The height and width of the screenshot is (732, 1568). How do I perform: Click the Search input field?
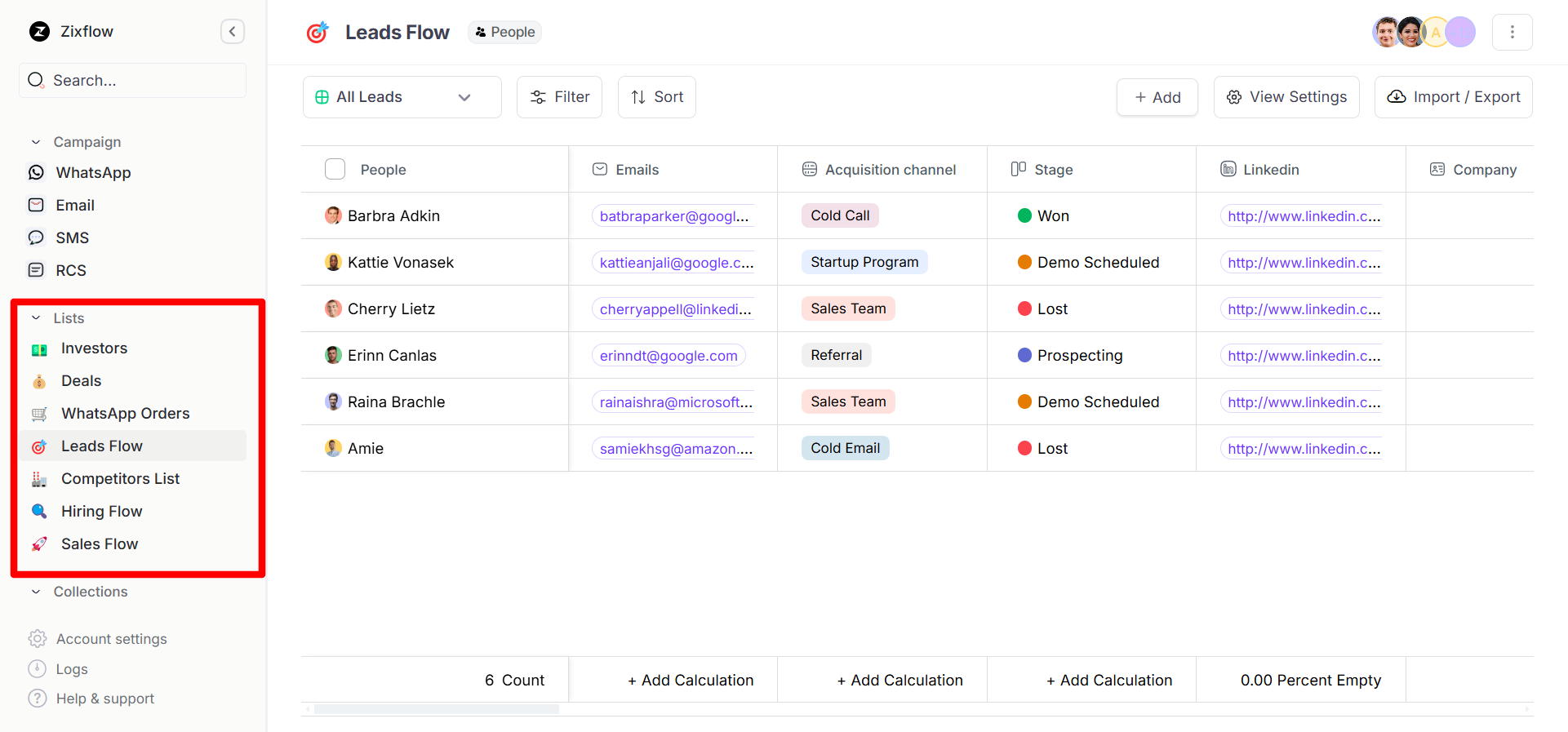pos(132,80)
